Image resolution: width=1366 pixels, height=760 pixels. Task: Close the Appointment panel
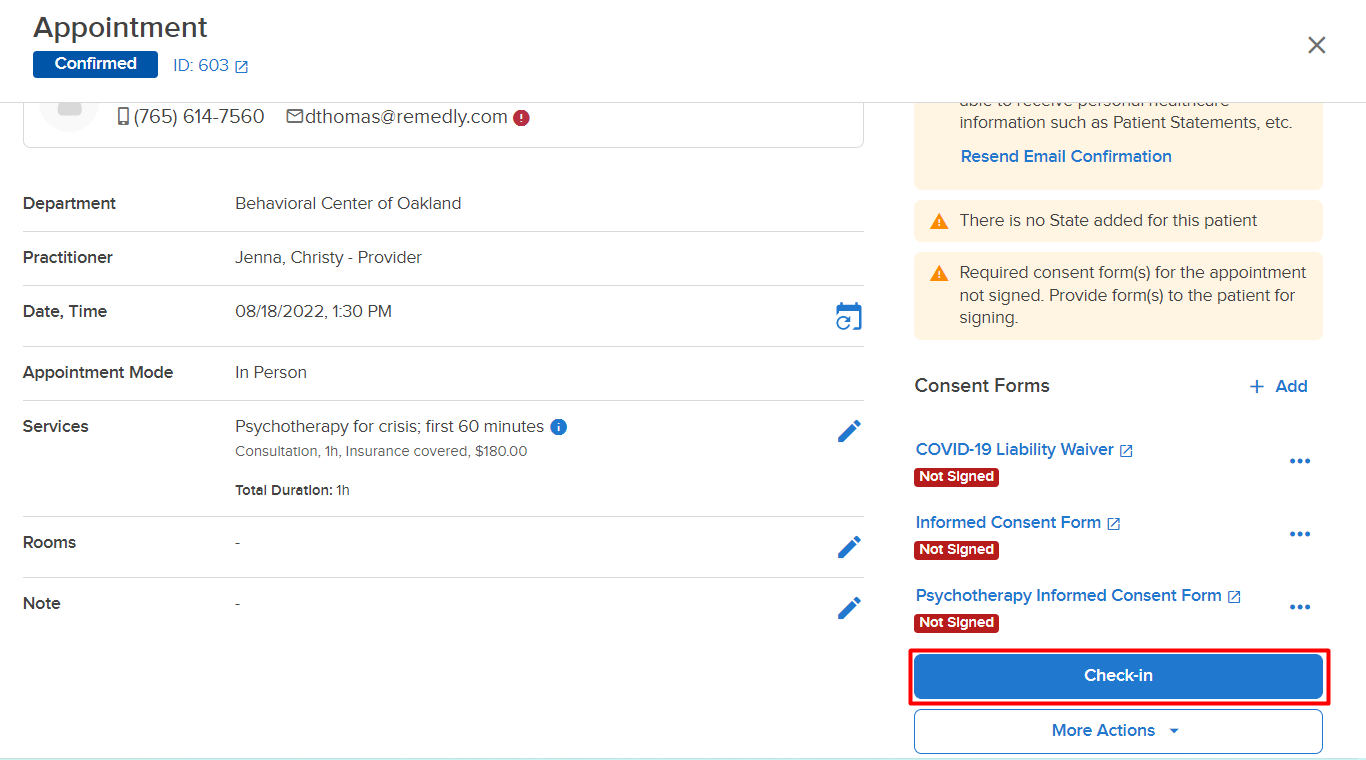click(x=1317, y=45)
